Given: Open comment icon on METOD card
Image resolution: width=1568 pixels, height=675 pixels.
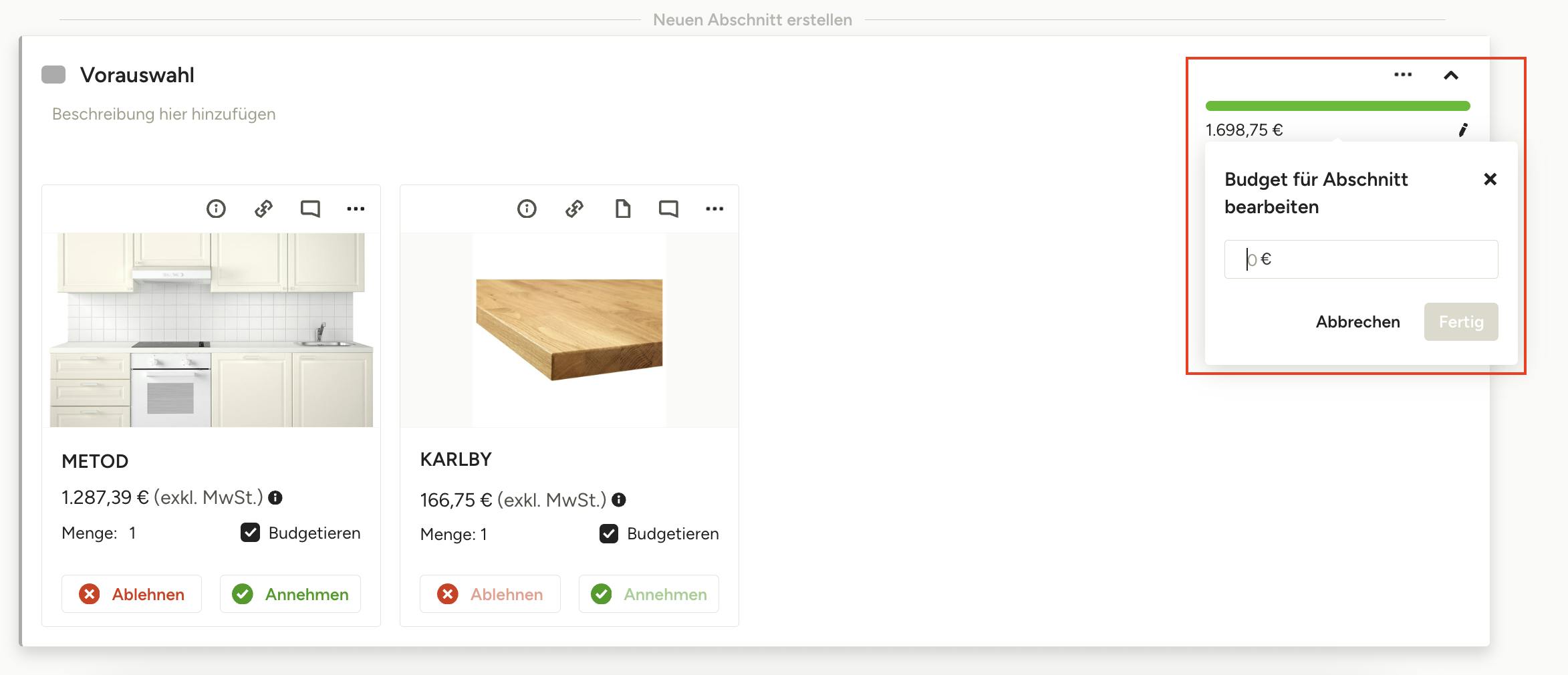Looking at the screenshot, I should [x=310, y=209].
